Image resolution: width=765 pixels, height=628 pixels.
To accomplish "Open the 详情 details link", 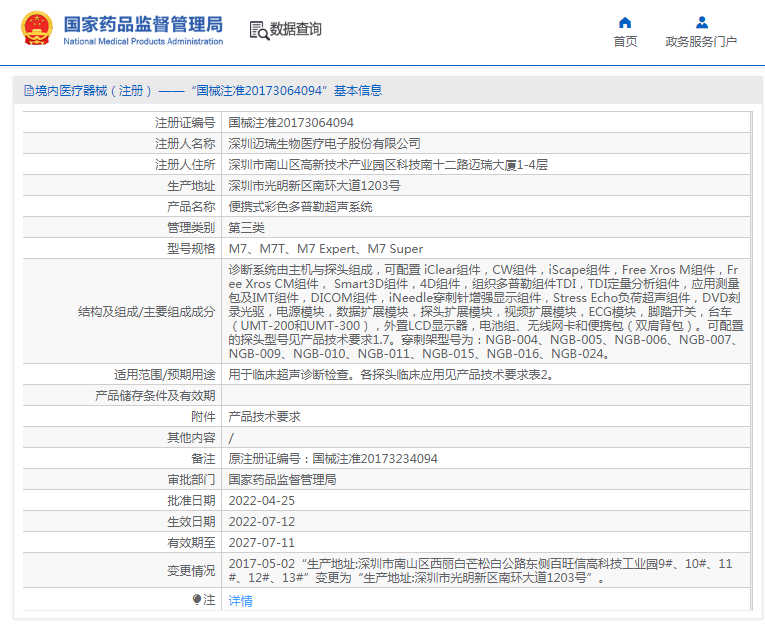I will (x=240, y=601).
